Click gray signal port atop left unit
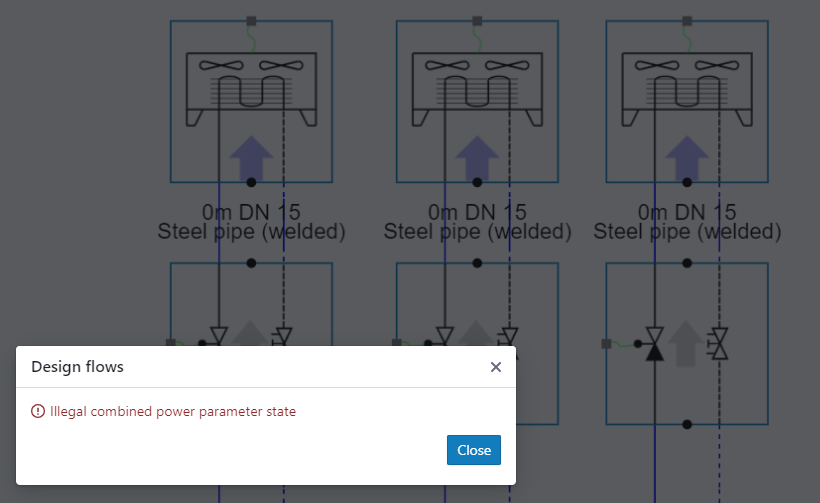Screen dimensions: 820x503 pos(251,20)
